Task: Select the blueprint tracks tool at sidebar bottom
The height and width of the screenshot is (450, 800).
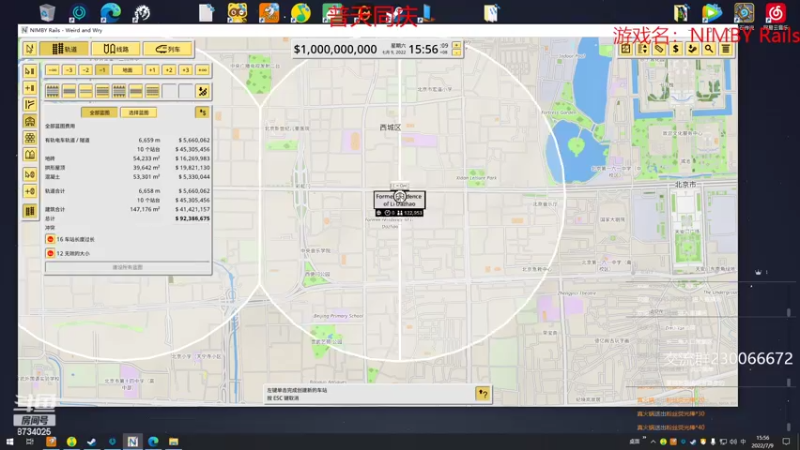Action: (30, 211)
